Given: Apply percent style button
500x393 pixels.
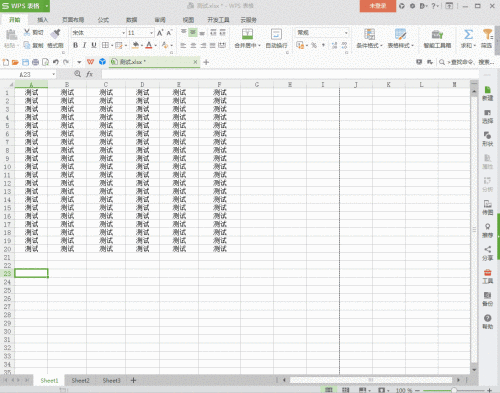Looking at the screenshot, I should pyautogui.click(x=314, y=45).
